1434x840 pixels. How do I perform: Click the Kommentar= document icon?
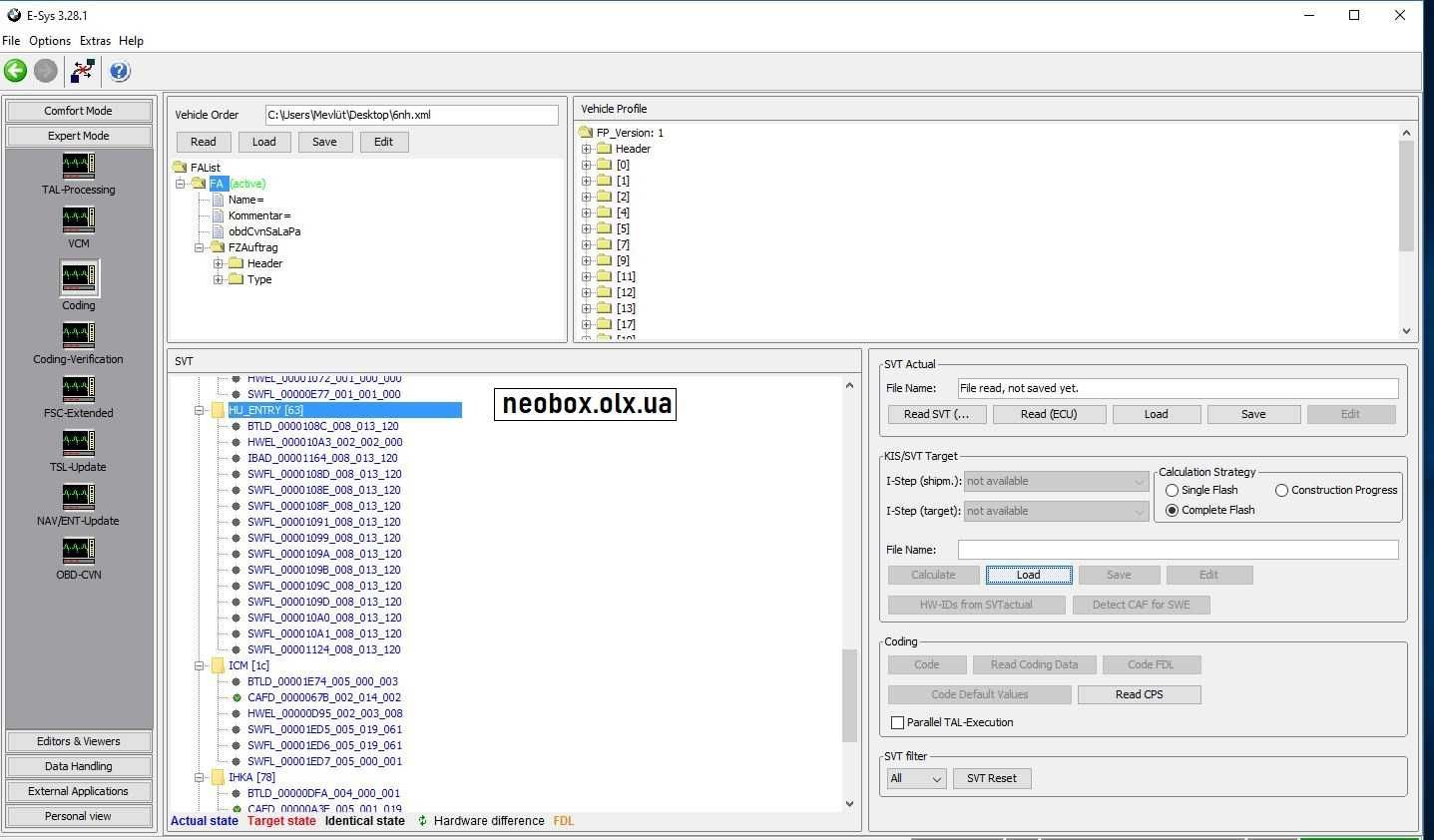(x=219, y=215)
